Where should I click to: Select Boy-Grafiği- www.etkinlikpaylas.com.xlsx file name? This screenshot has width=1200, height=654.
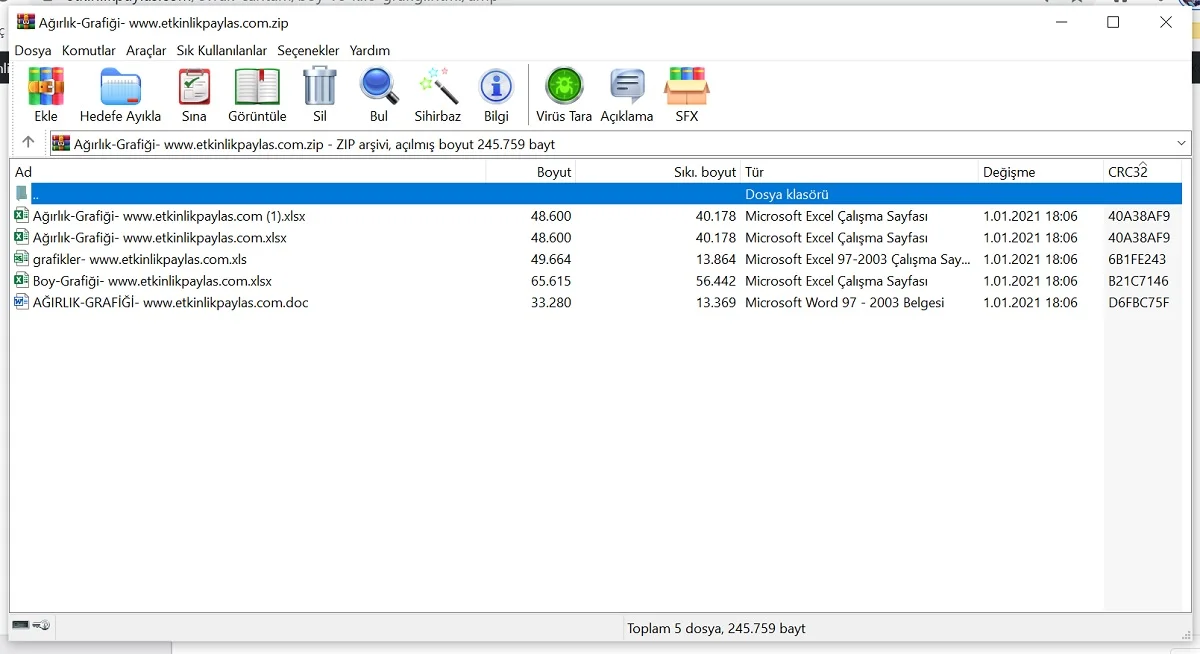[x=152, y=281]
